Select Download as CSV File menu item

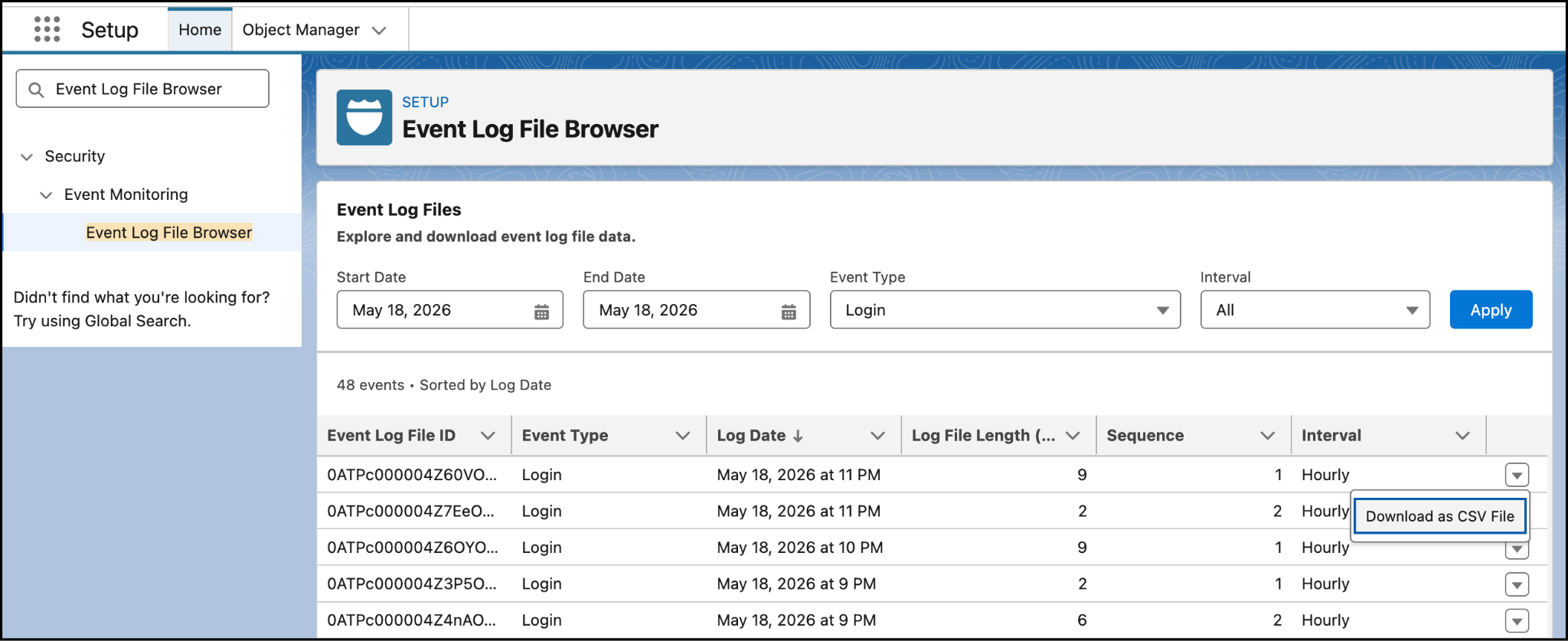point(1439,516)
